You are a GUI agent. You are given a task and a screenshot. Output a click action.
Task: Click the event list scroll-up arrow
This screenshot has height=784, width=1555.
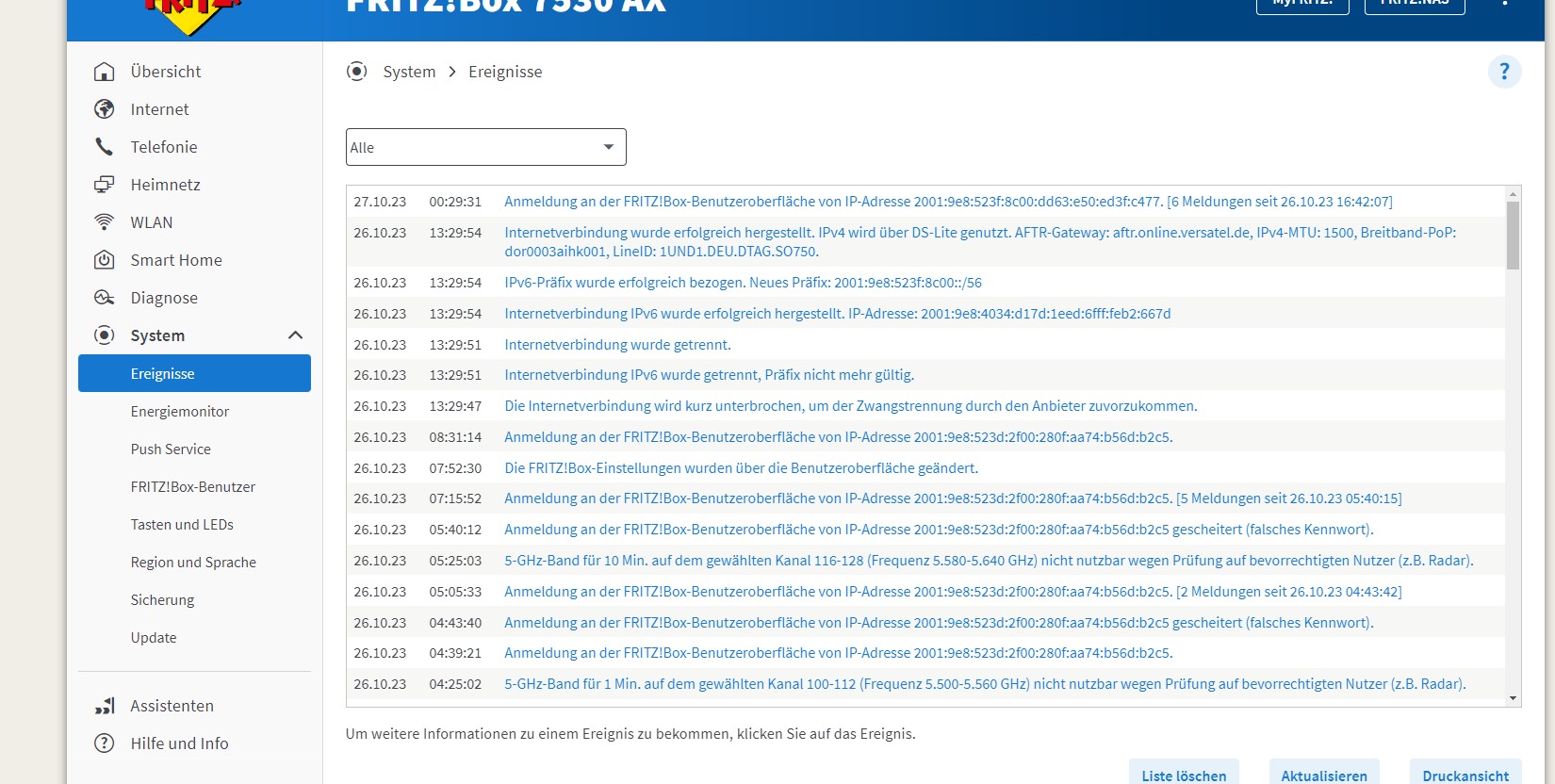(1513, 194)
